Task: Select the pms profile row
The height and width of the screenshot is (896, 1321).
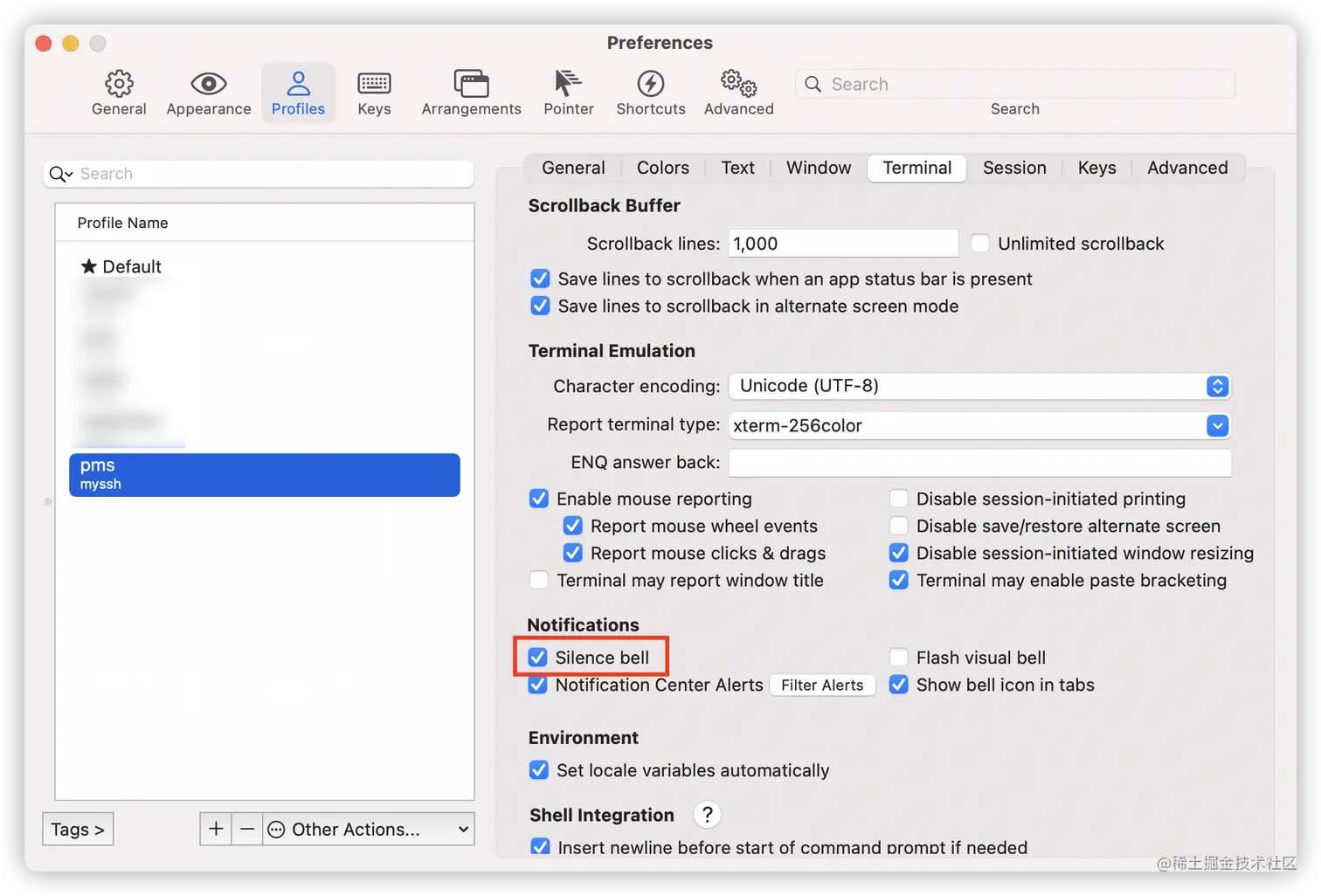Action: [x=265, y=474]
